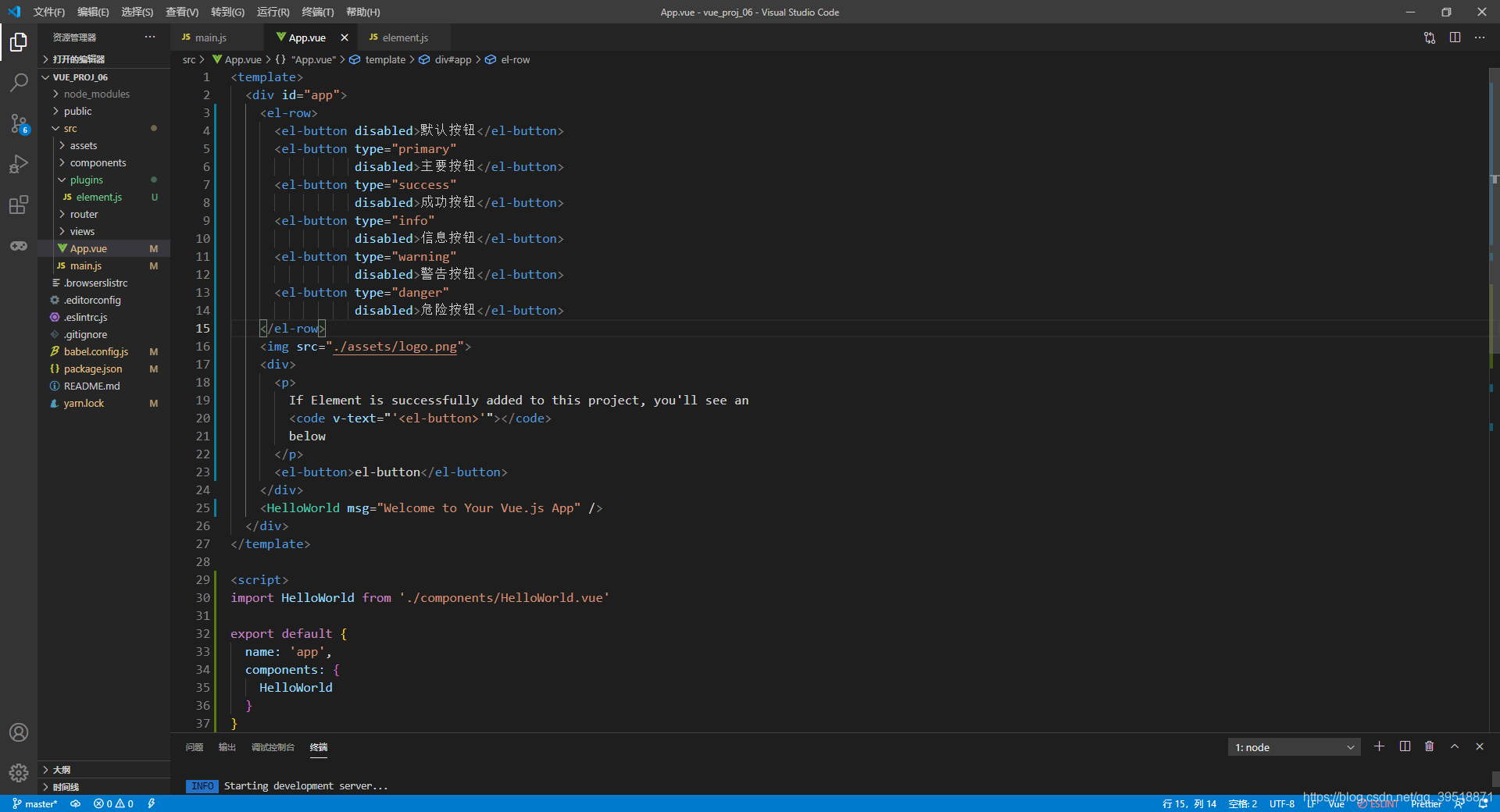Expand the public folder
The height and width of the screenshot is (812, 1500).
coord(104,111)
